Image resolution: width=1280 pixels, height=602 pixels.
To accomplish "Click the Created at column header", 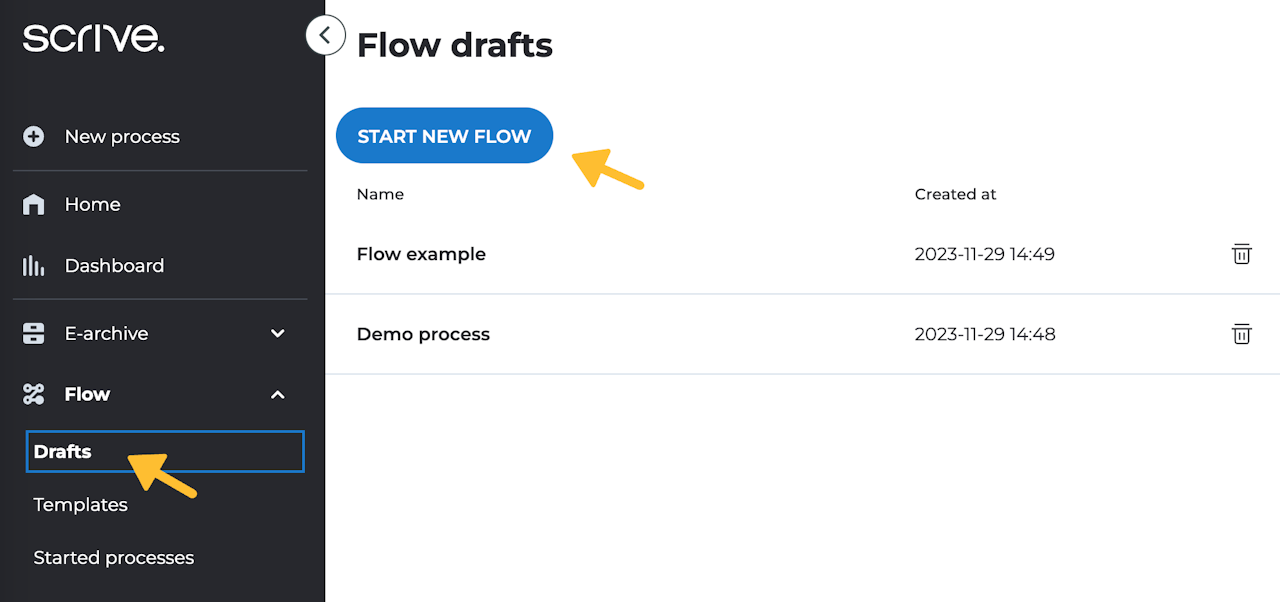I will tap(955, 194).
